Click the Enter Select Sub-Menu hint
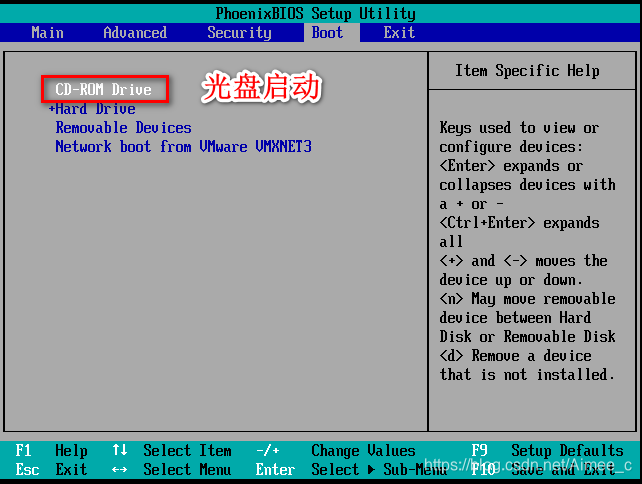 [x=351, y=469]
